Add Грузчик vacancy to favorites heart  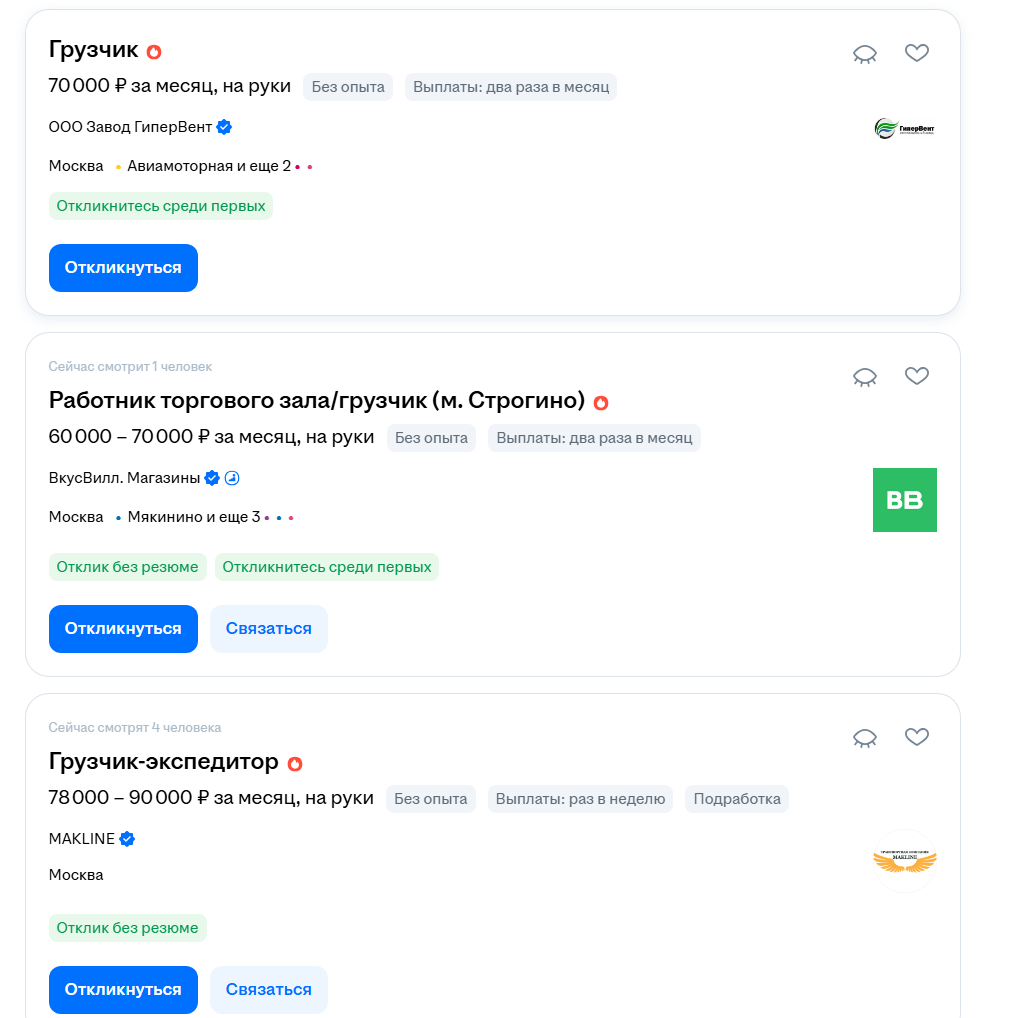(x=917, y=53)
